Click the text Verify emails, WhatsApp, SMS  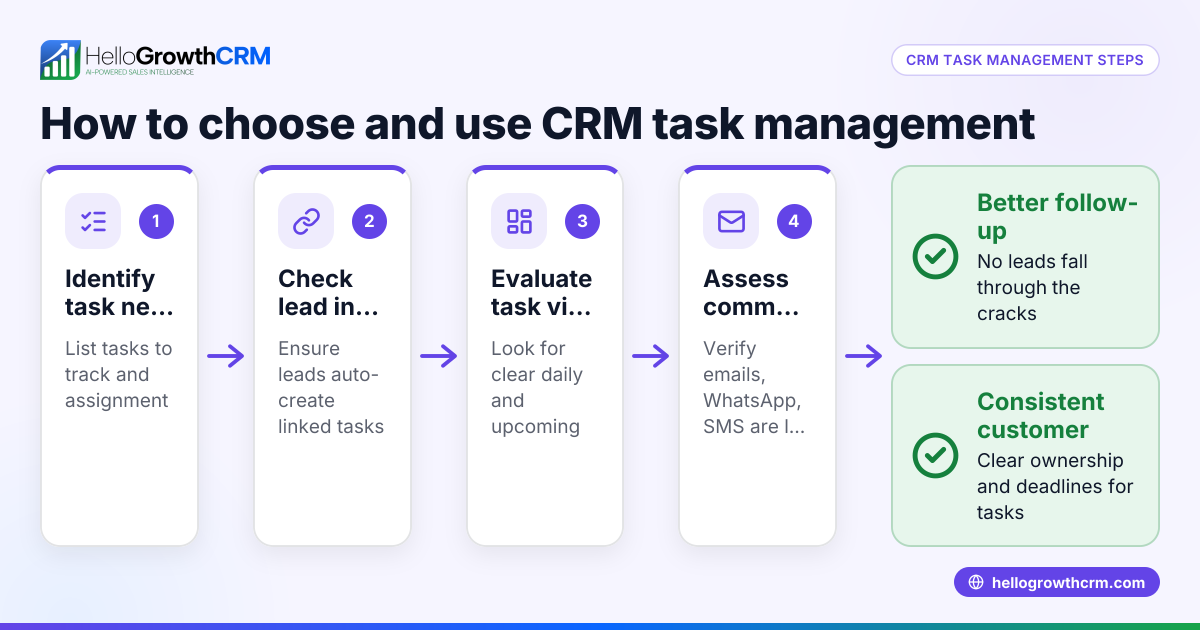753,388
